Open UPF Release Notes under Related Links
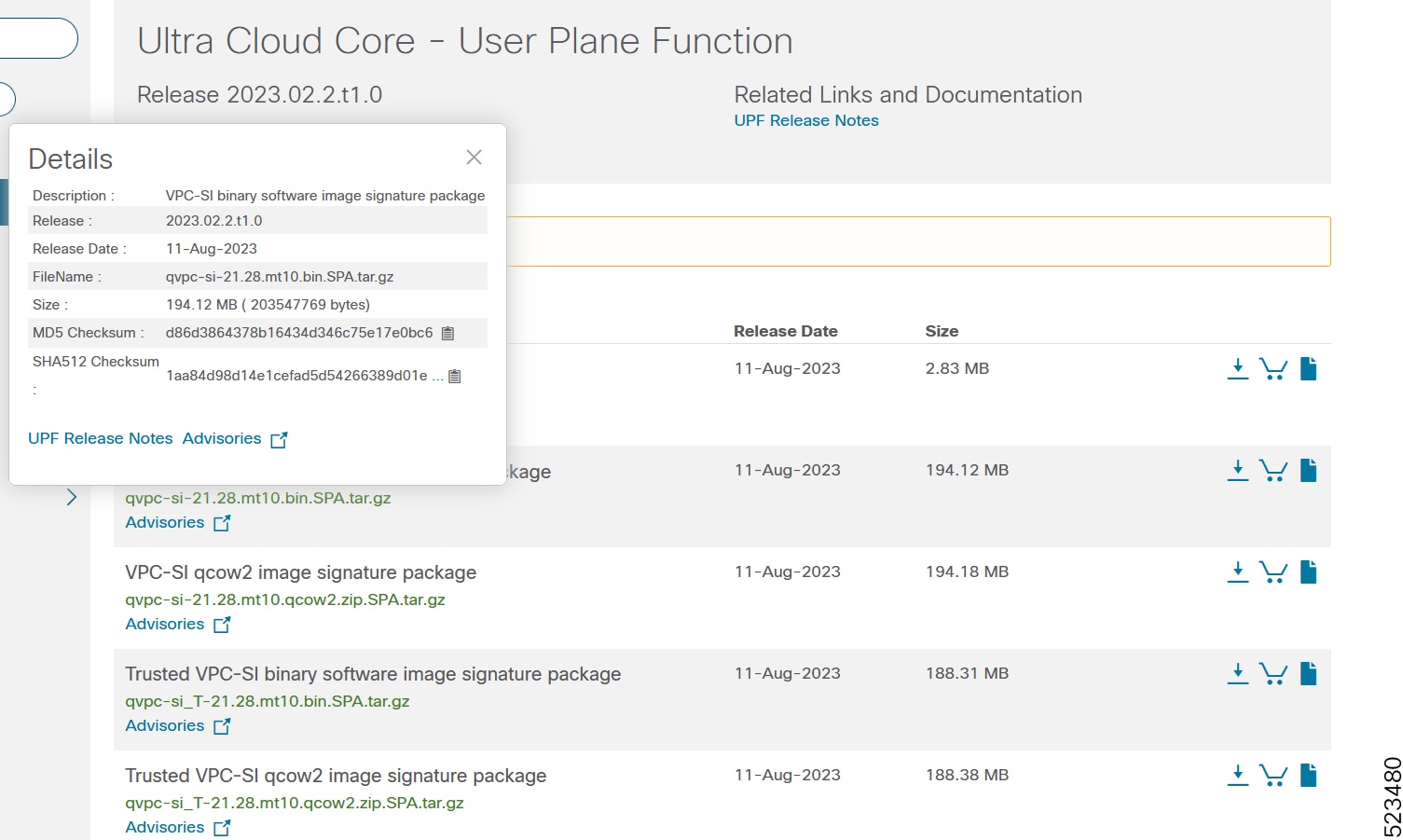Screen dimensions: 1403x840 pyautogui.click(x=806, y=120)
